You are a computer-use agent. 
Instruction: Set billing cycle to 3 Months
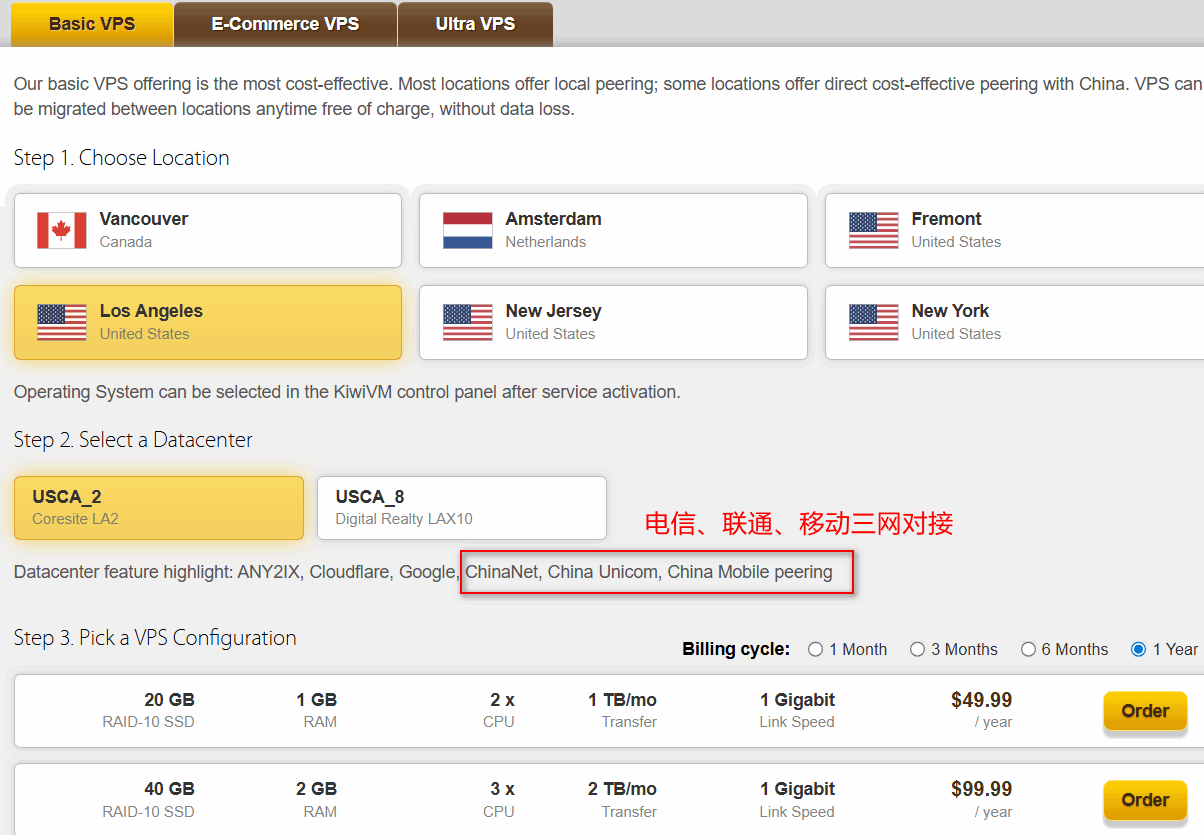(x=917, y=650)
